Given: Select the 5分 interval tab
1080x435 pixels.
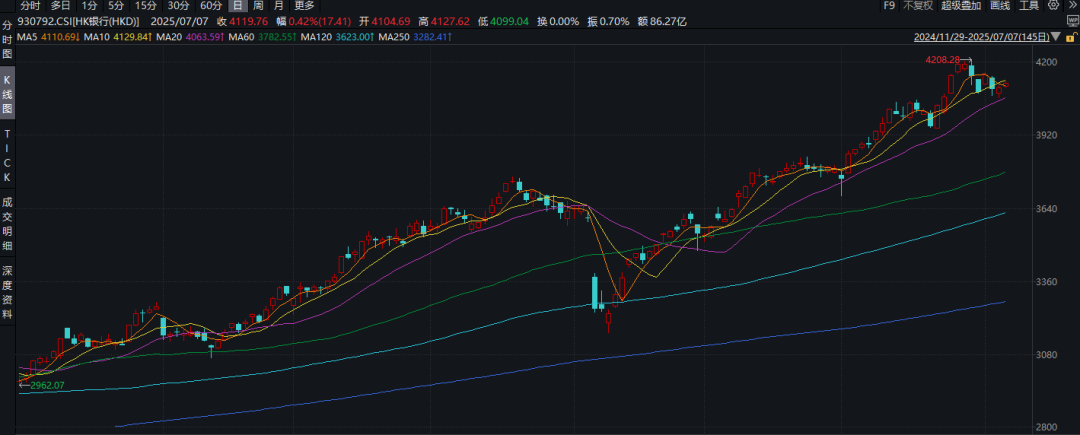Looking at the screenshot, I should pyautogui.click(x=116, y=6).
